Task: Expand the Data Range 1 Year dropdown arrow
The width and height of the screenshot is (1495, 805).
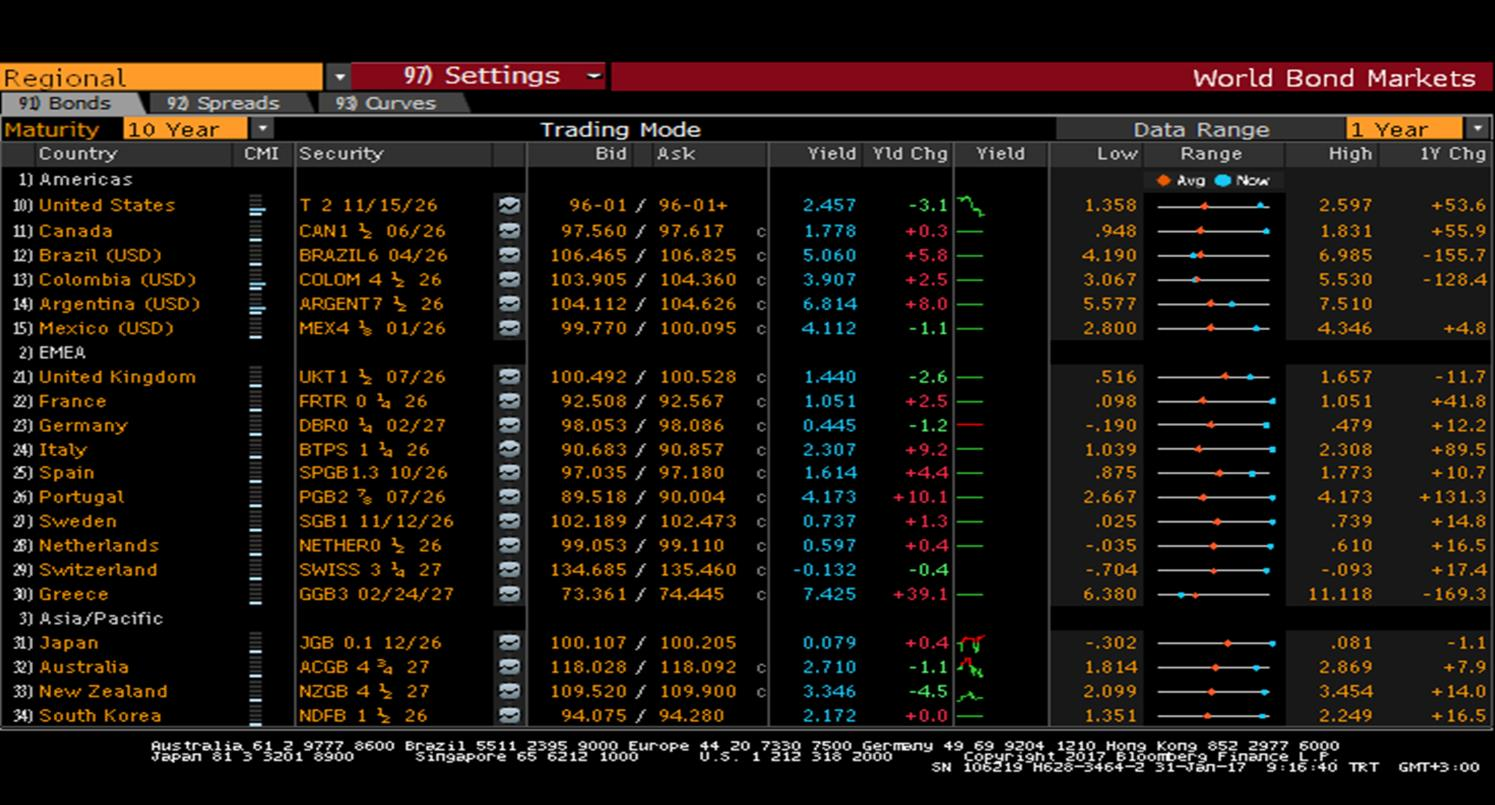Action: [1478, 129]
